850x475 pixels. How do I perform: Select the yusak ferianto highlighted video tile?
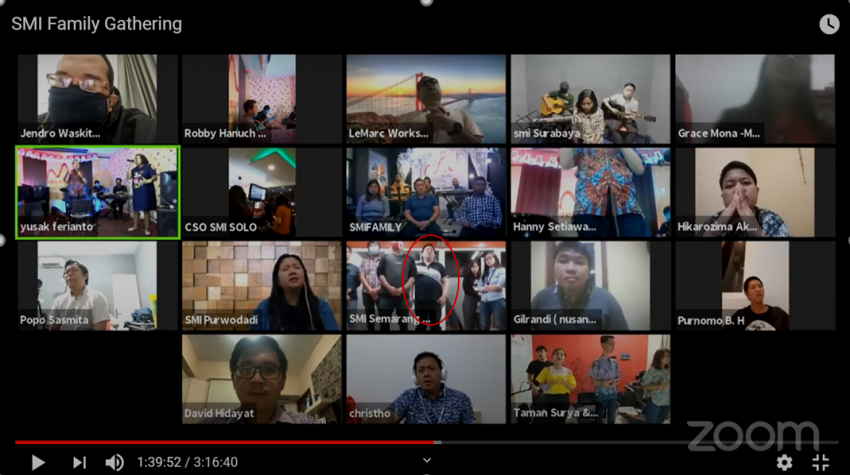click(x=98, y=192)
